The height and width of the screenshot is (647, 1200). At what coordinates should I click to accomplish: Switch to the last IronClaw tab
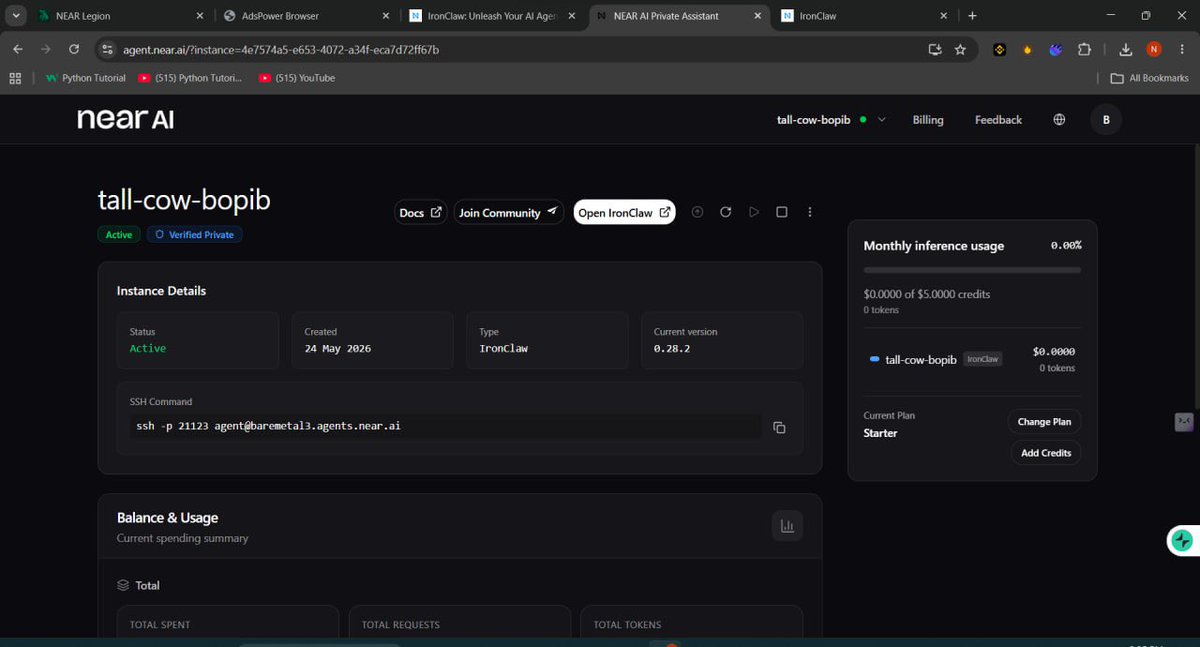point(865,16)
